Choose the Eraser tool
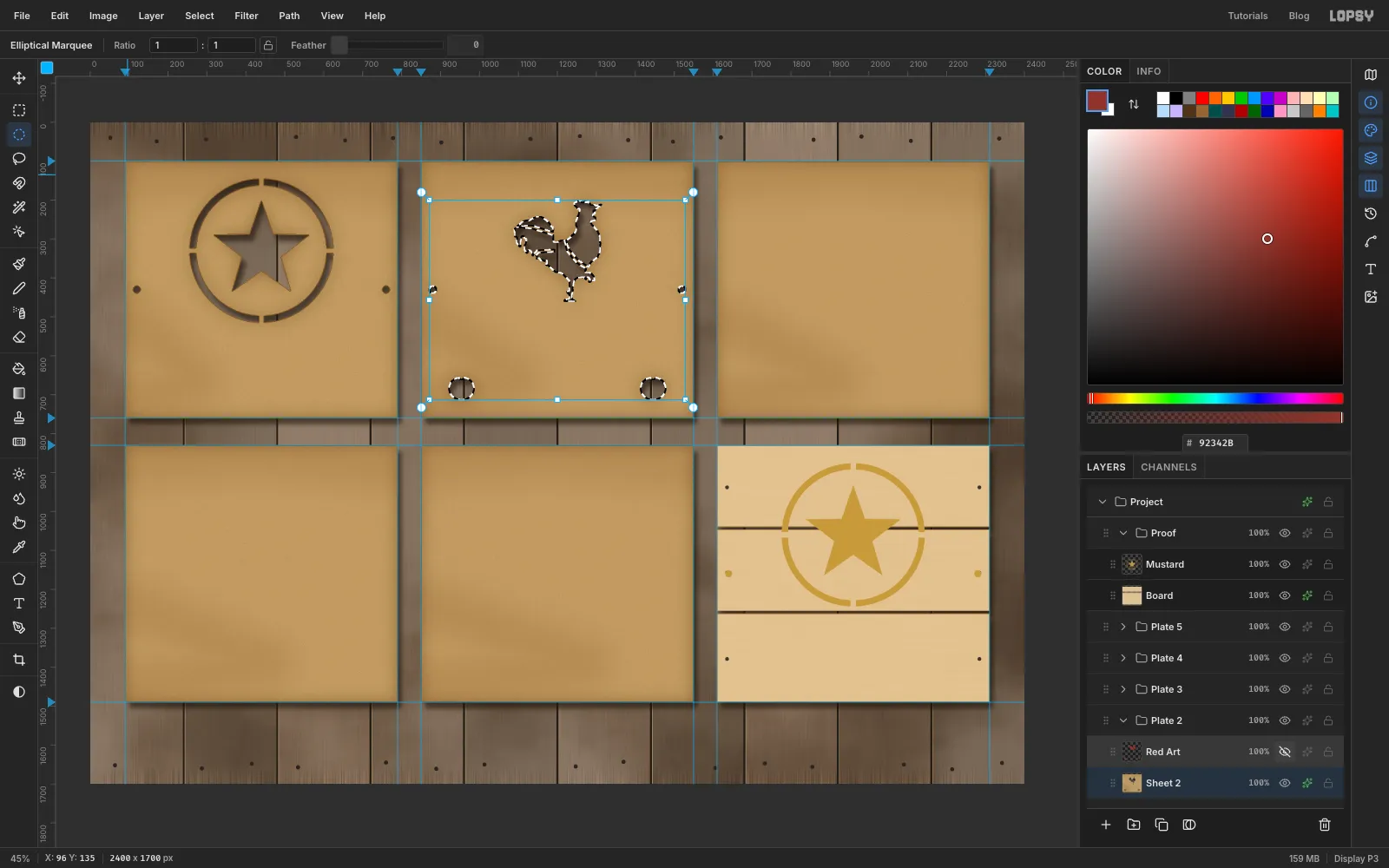 pyautogui.click(x=19, y=337)
